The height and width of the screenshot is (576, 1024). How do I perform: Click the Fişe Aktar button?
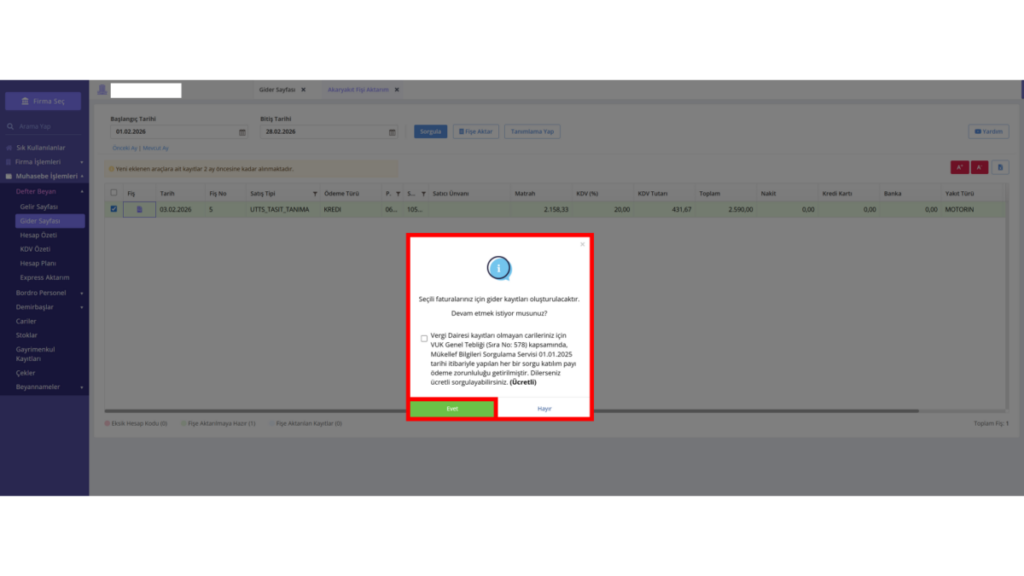tap(476, 131)
